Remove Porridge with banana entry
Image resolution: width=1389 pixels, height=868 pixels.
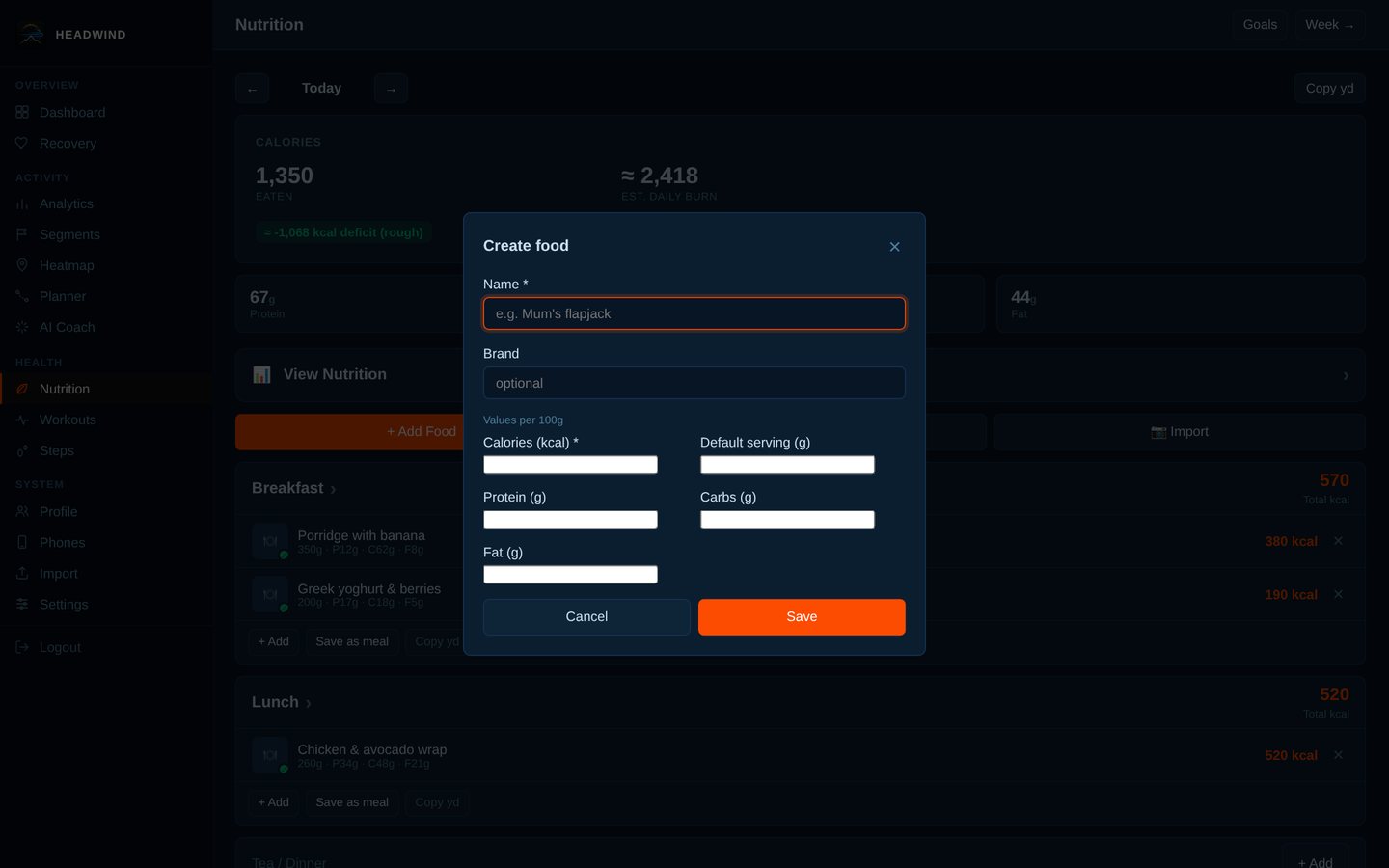pyautogui.click(x=1338, y=541)
